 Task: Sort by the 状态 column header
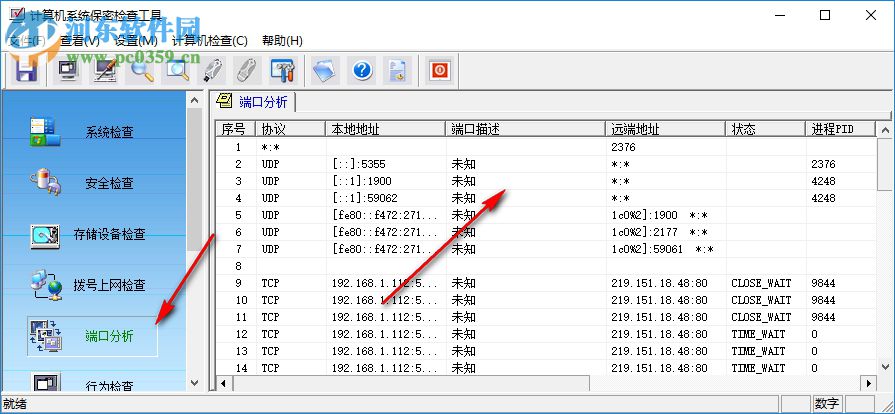(x=766, y=129)
